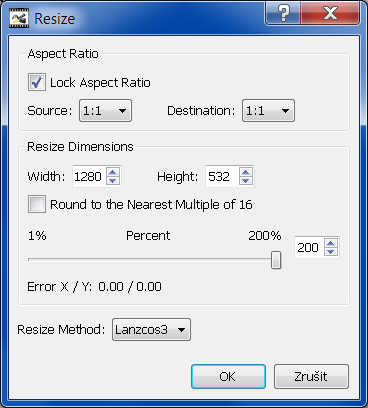
Task: Close the Resize dialog window
Action: tap(330, 13)
